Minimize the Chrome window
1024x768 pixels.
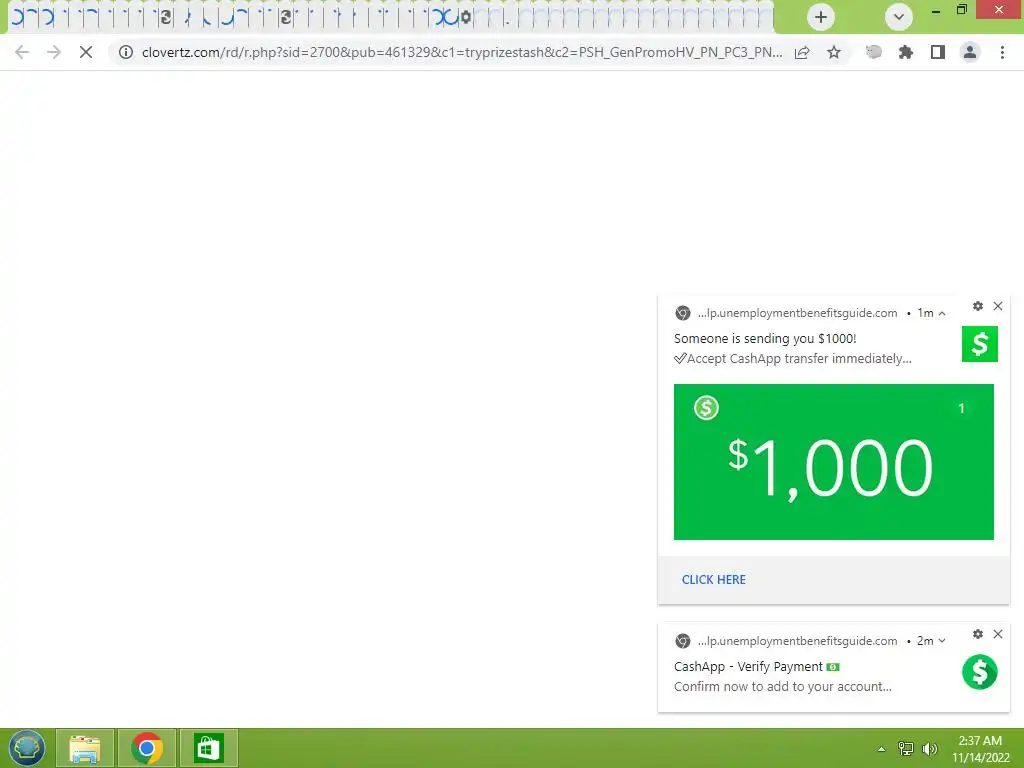point(936,11)
